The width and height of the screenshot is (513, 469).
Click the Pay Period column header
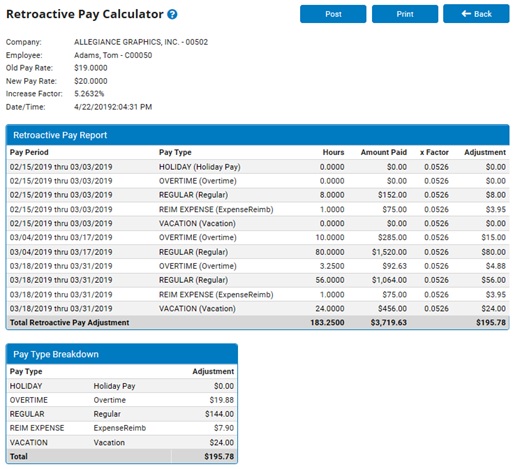29,152
